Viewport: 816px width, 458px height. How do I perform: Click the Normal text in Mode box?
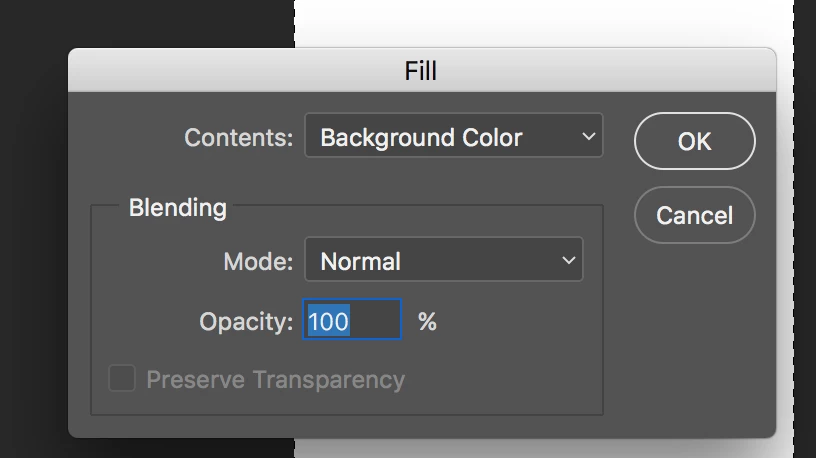click(361, 261)
